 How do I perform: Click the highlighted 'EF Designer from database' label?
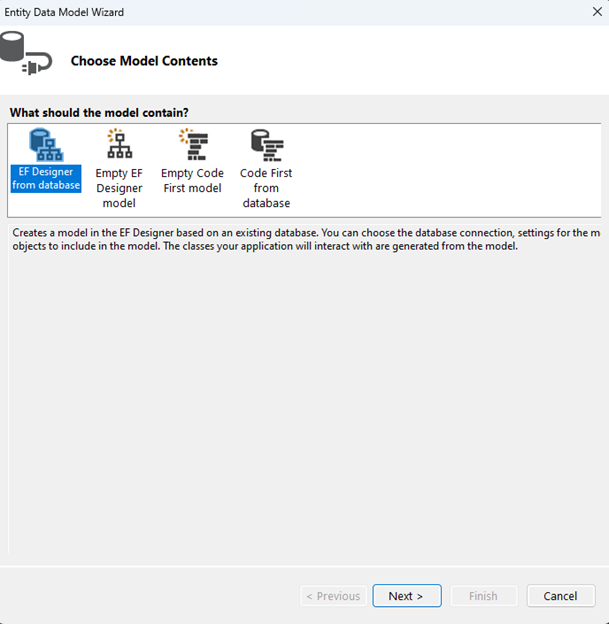(x=46, y=179)
